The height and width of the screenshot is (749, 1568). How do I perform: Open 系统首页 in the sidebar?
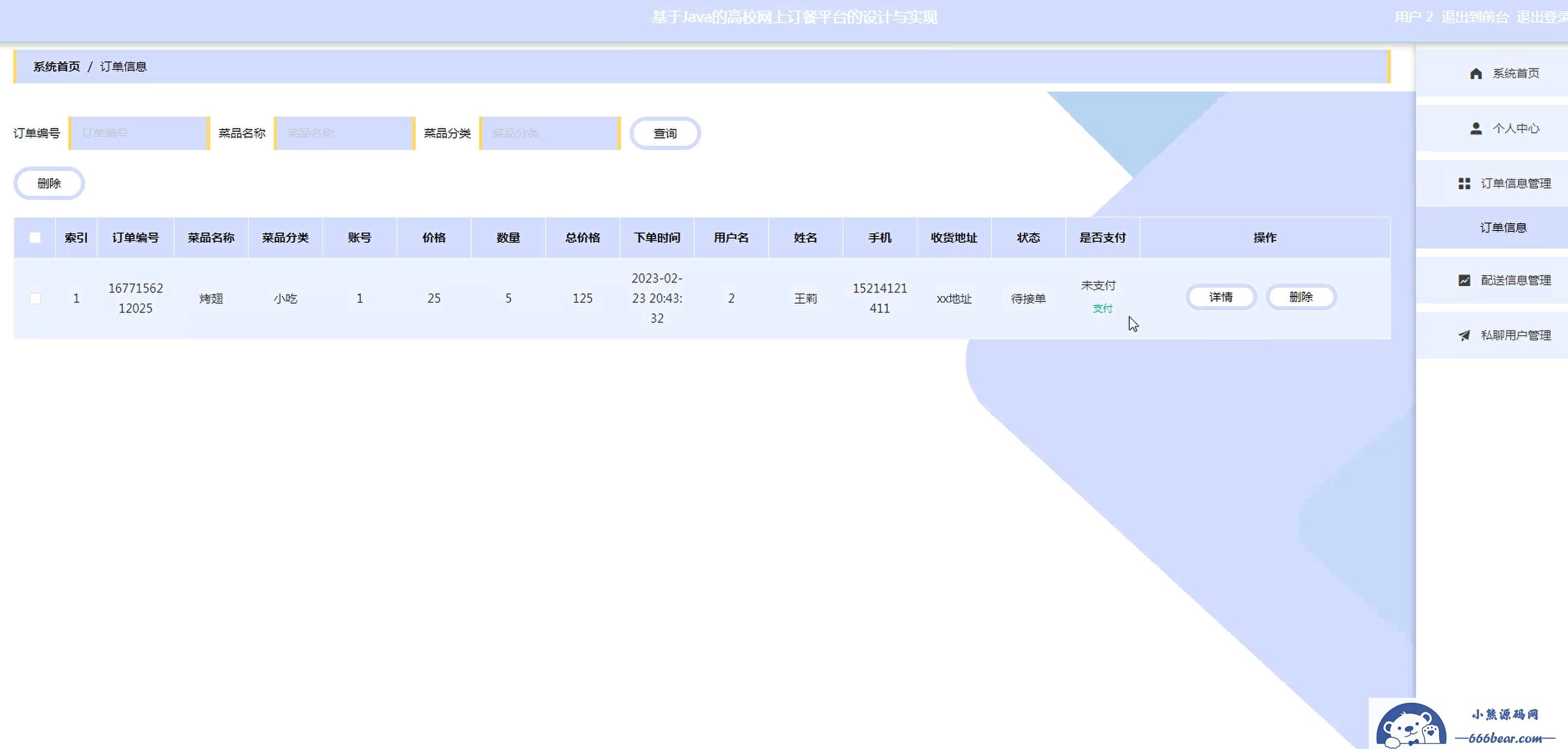[1492, 73]
